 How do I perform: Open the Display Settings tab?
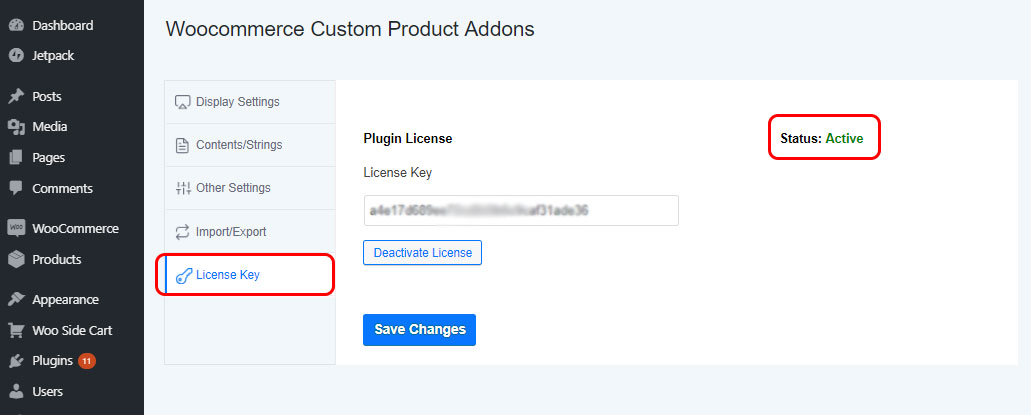(x=250, y=102)
